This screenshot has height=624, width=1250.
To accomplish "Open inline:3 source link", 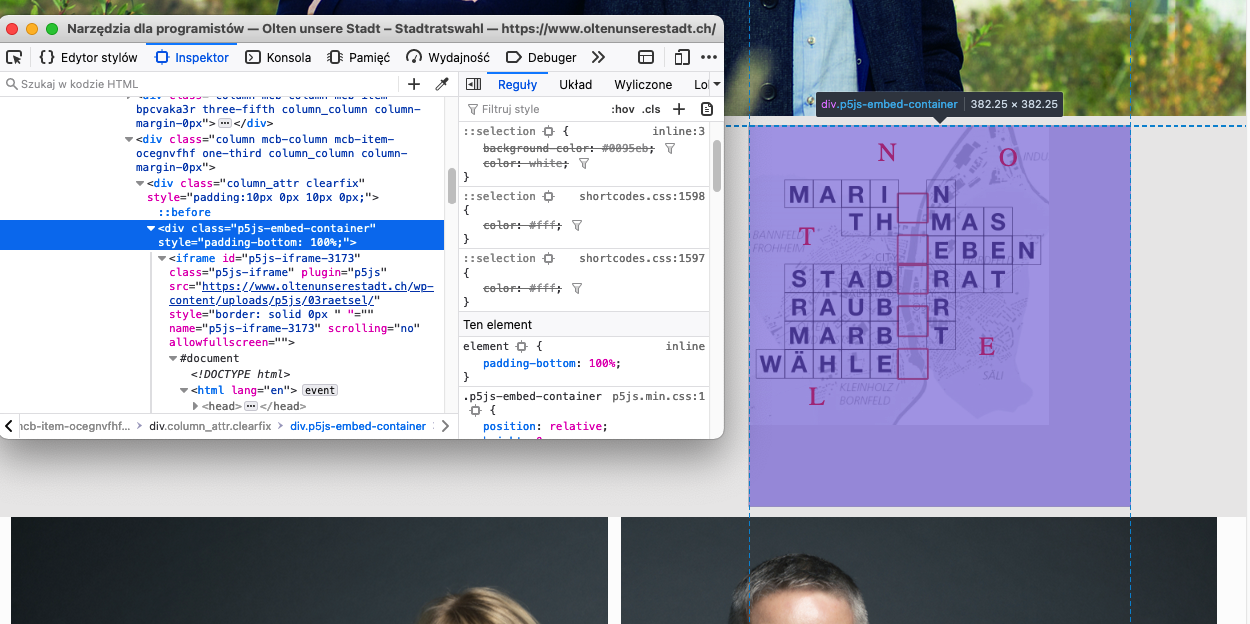I will point(679,131).
